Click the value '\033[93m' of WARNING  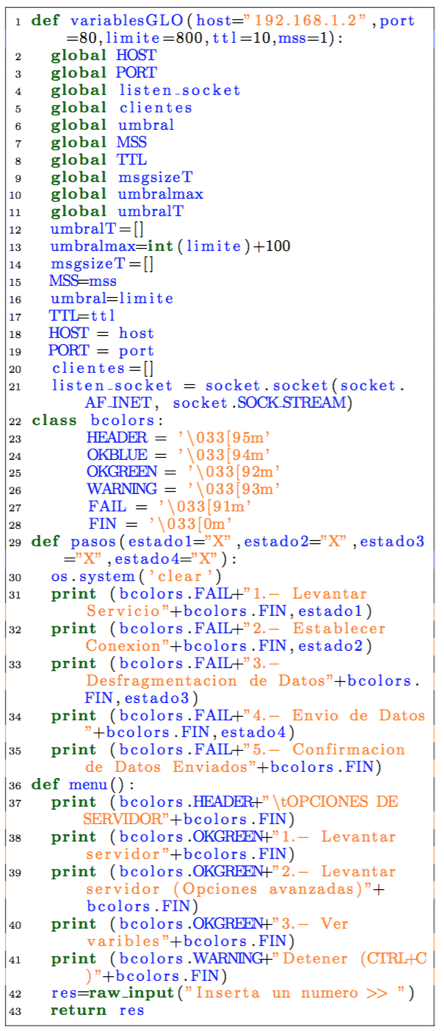(235, 489)
